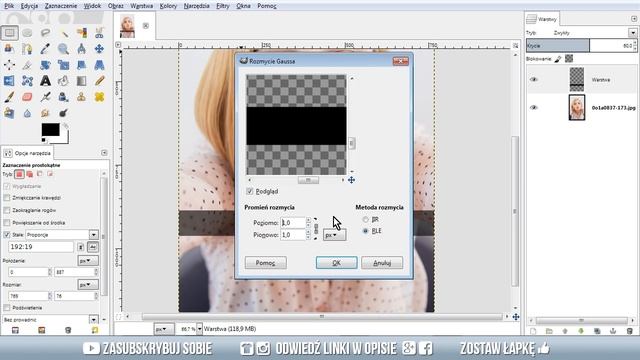
Task: Open the Edycja menu
Action: click(x=29, y=6)
